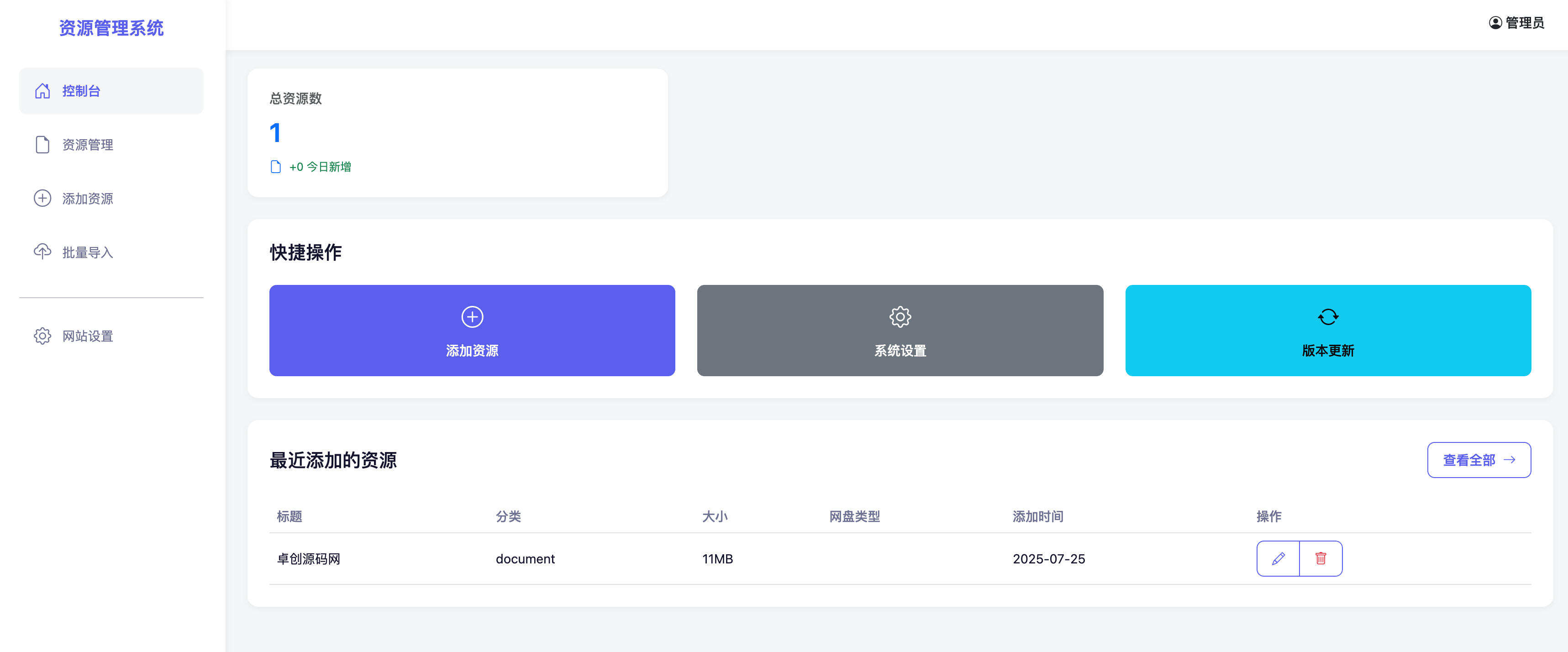Select the 批量导入 upload icon
Viewport: 1568px width, 652px height.
pyautogui.click(x=42, y=251)
